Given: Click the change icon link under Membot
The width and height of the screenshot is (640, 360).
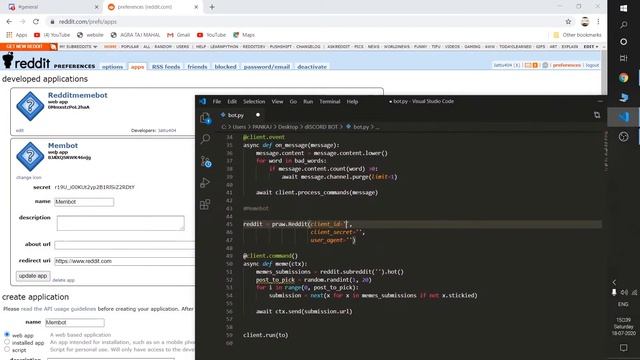Looking at the screenshot, I should (x=29, y=178).
